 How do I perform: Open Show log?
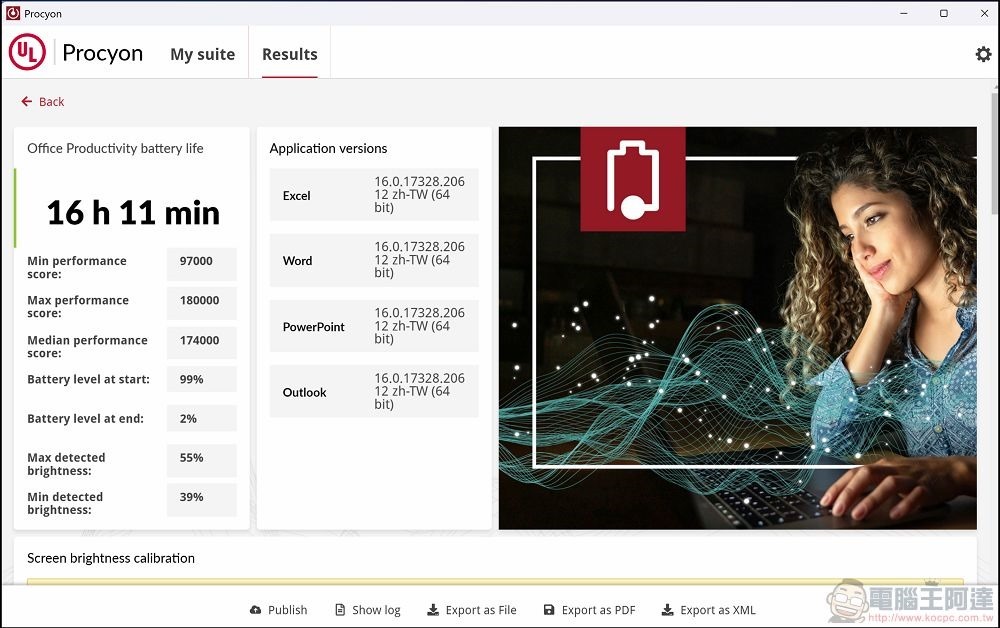368,610
